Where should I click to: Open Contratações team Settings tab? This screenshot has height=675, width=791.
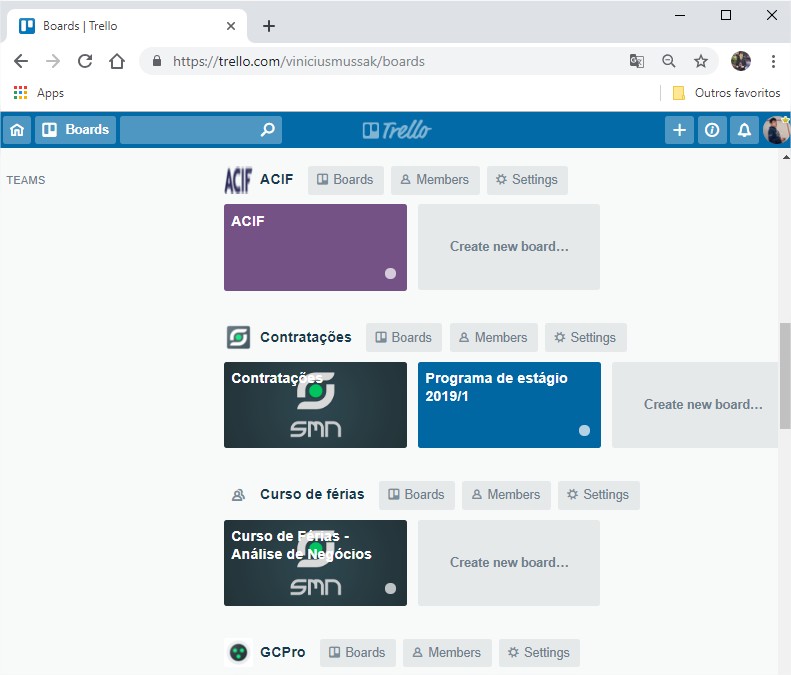click(x=585, y=338)
